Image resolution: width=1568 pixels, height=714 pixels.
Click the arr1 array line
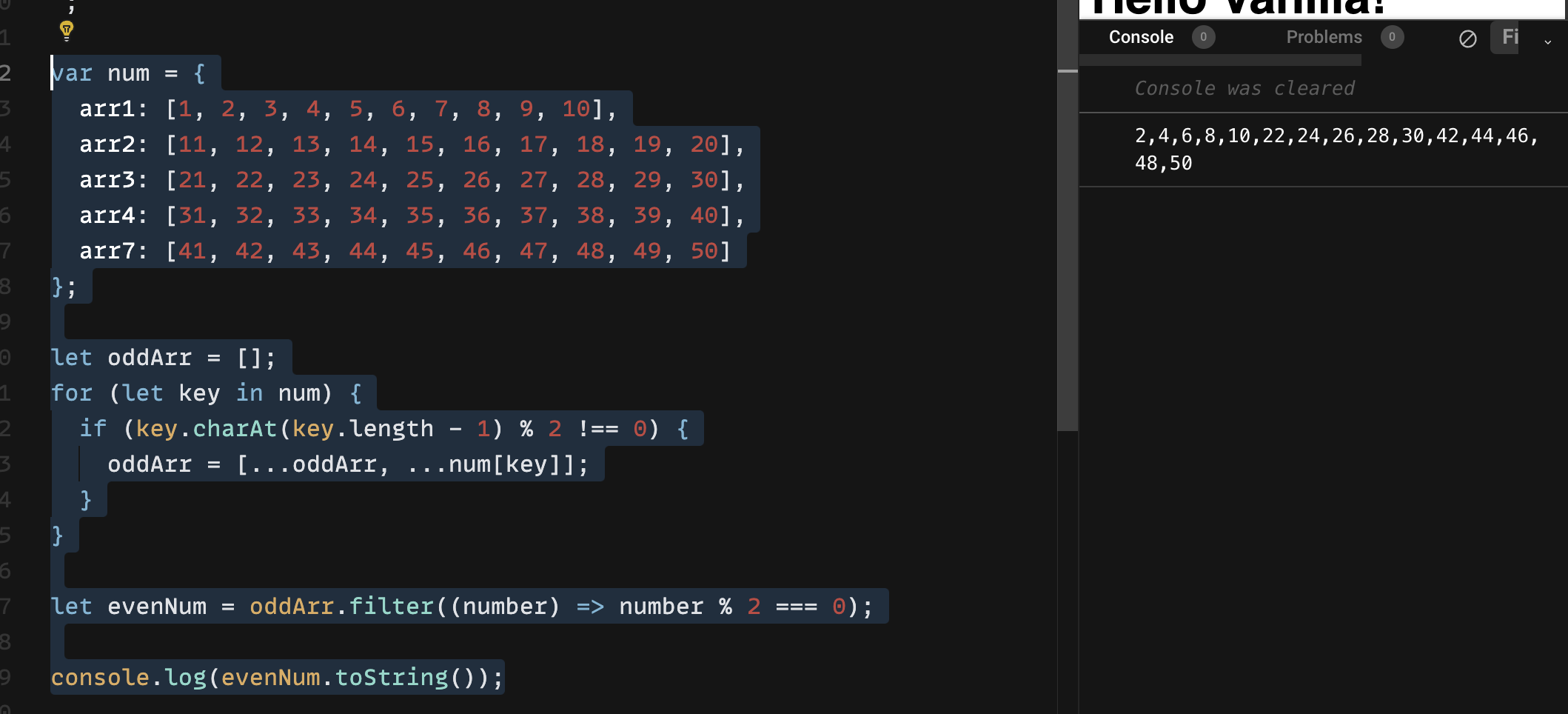click(x=348, y=109)
